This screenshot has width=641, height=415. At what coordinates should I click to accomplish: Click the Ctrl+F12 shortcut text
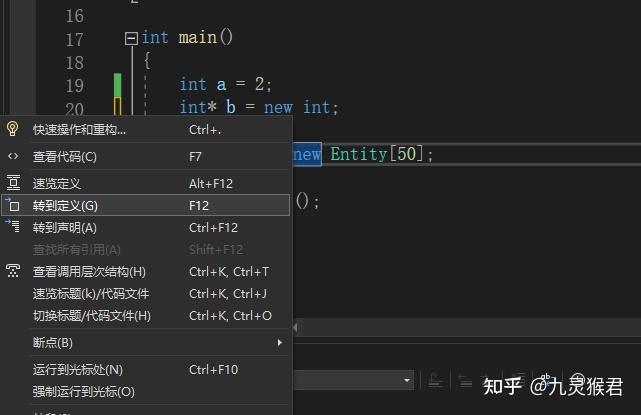213,228
